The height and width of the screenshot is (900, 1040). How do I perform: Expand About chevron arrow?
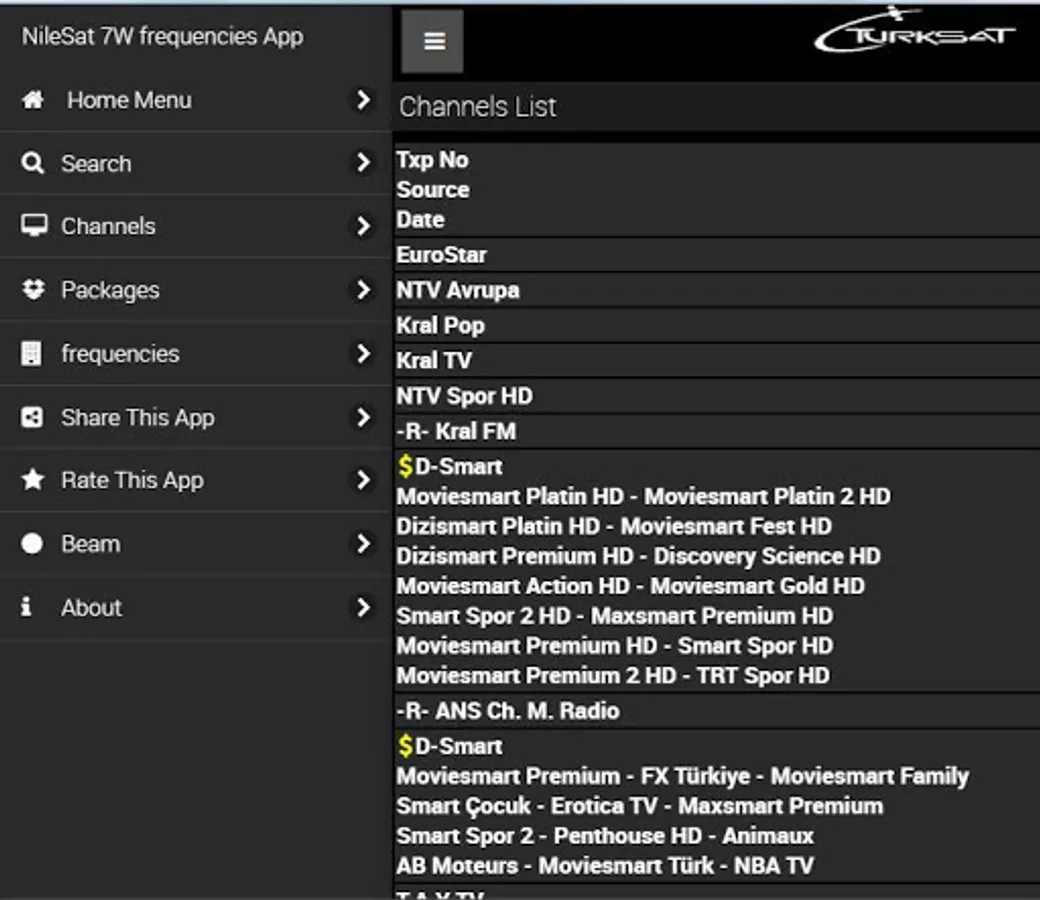click(363, 607)
